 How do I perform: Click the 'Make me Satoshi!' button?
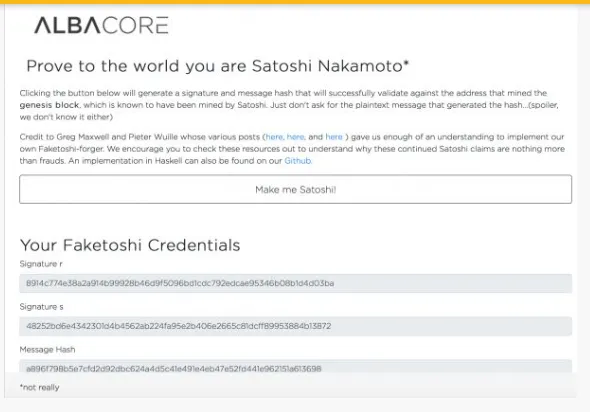pos(295,189)
